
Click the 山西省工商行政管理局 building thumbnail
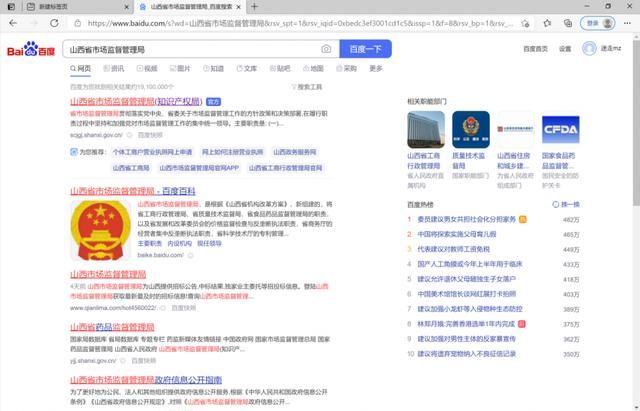pos(426,130)
